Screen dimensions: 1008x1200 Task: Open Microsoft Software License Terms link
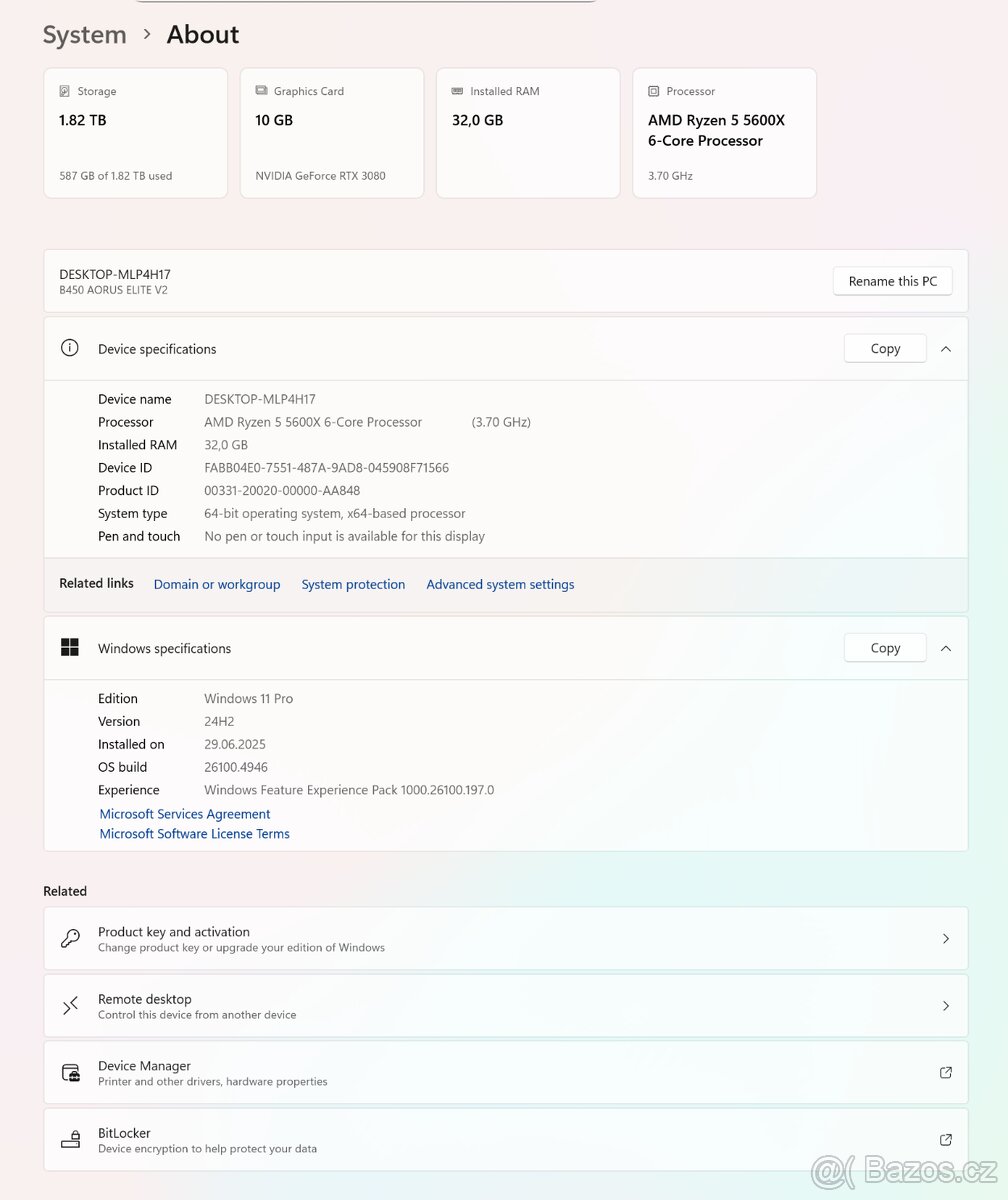coord(194,833)
